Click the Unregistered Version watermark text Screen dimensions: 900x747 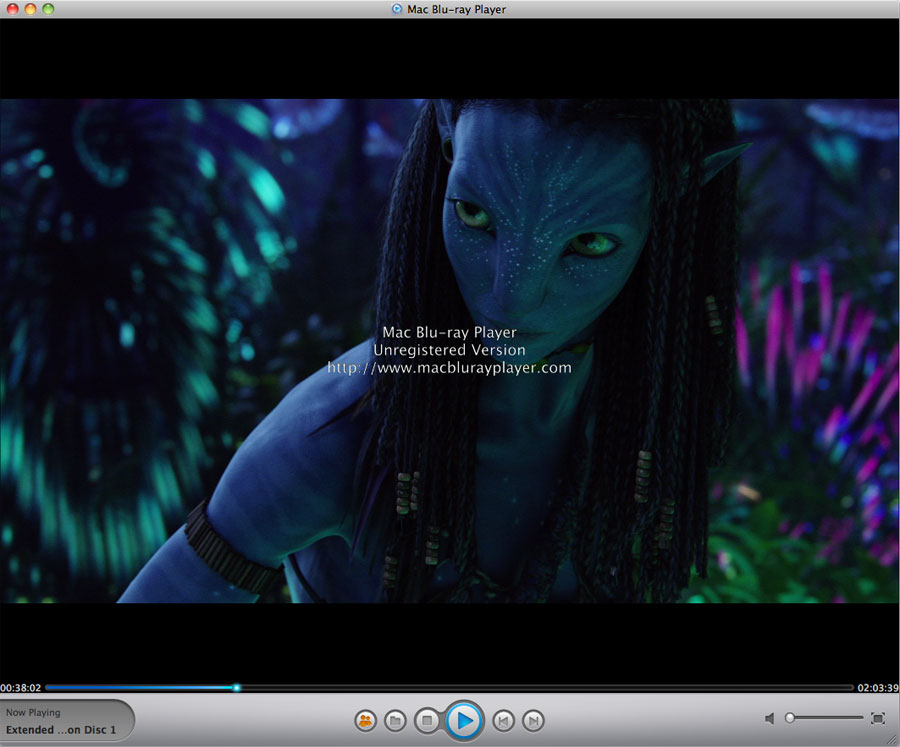[449, 350]
